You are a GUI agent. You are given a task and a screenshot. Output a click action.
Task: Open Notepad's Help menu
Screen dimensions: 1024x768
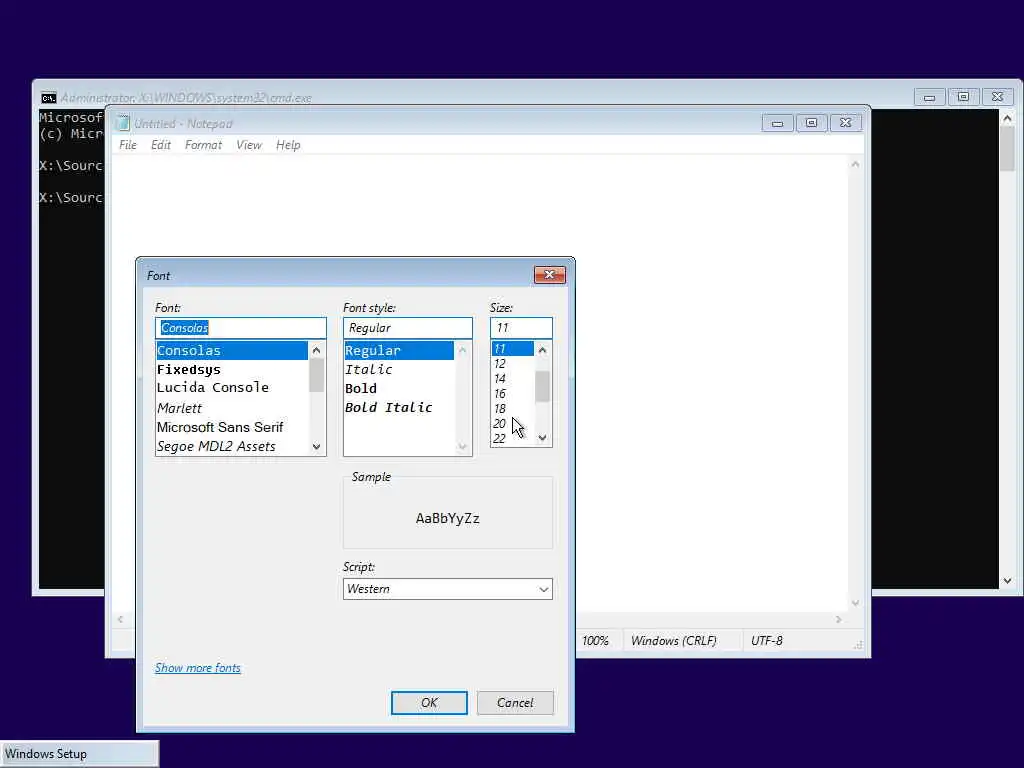288,145
